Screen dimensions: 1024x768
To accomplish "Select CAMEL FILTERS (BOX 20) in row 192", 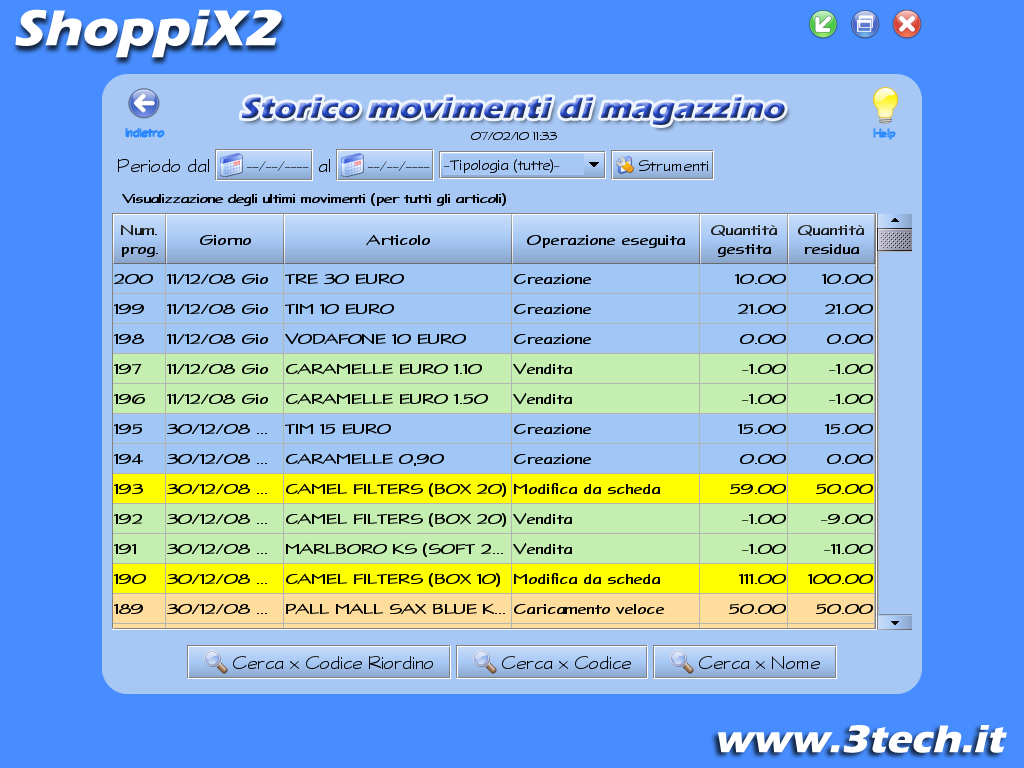I will [x=398, y=519].
